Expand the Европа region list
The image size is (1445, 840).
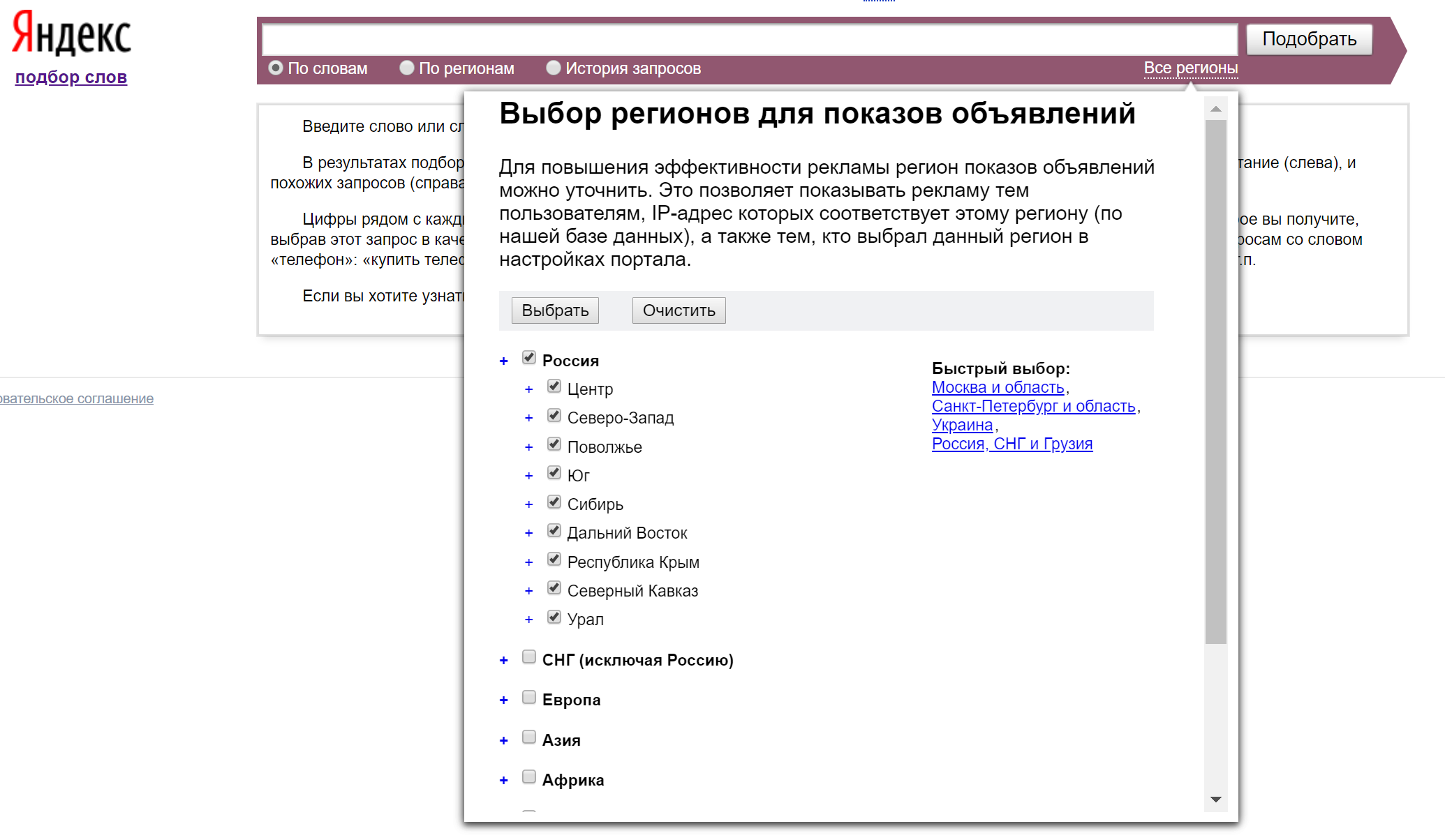point(503,700)
